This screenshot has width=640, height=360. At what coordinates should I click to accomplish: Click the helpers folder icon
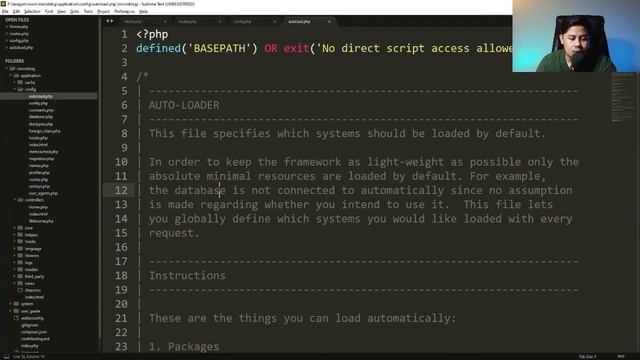click(x=20, y=235)
